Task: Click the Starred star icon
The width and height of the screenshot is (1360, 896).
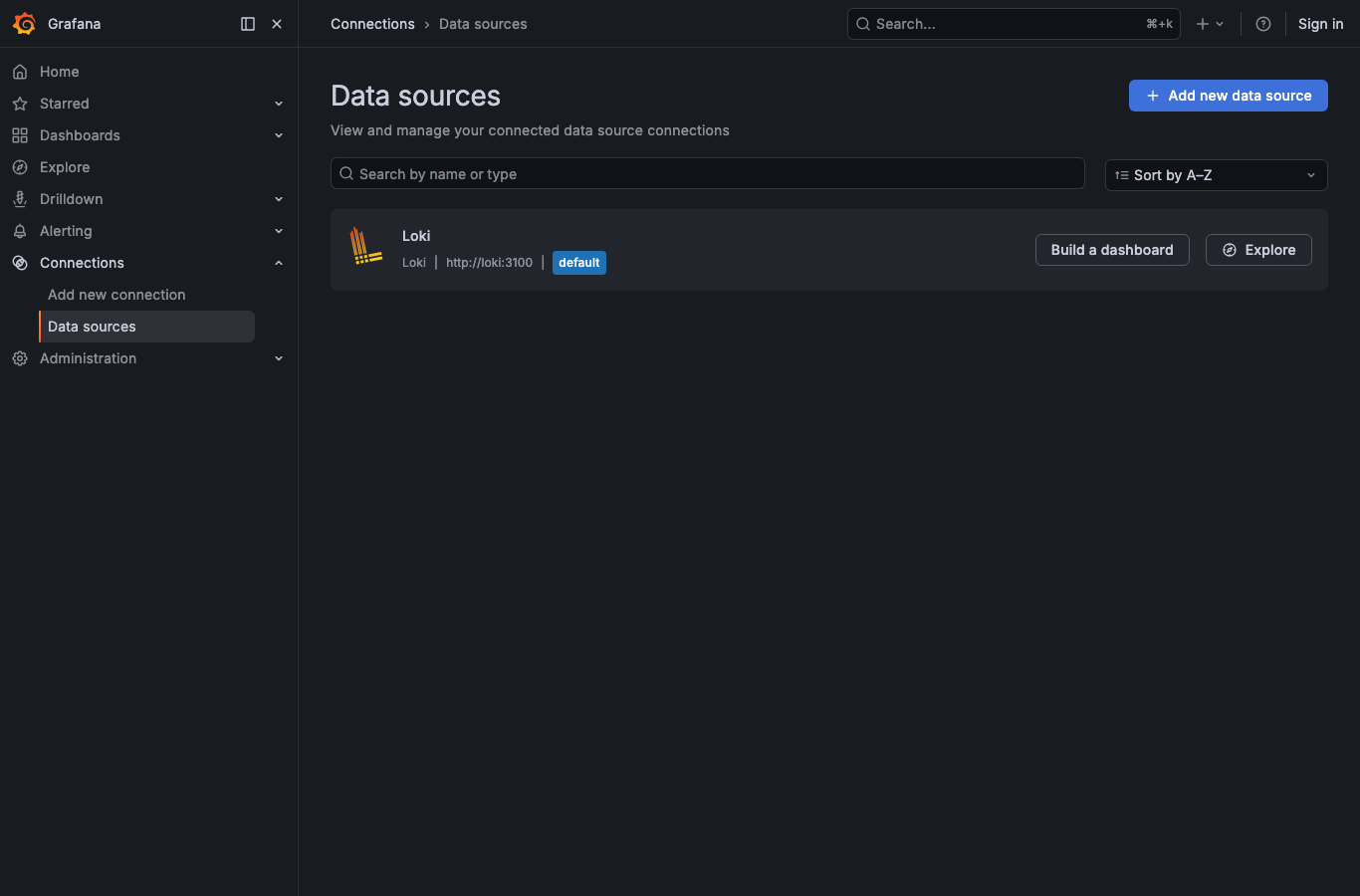Action: [x=20, y=104]
